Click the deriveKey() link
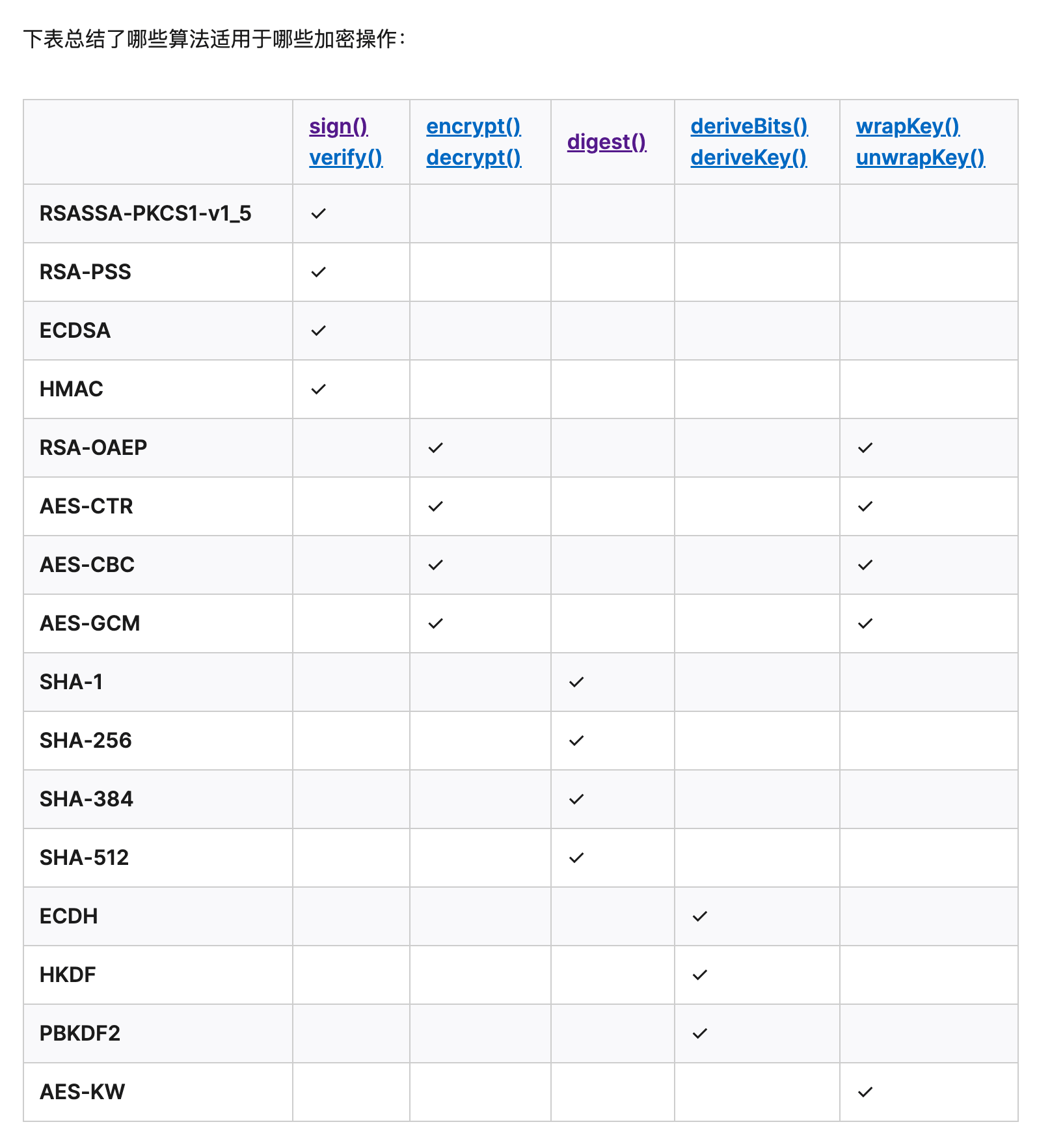Image resolution: width=1037 pixels, height=1148 pixels. [x=748, y=157]
